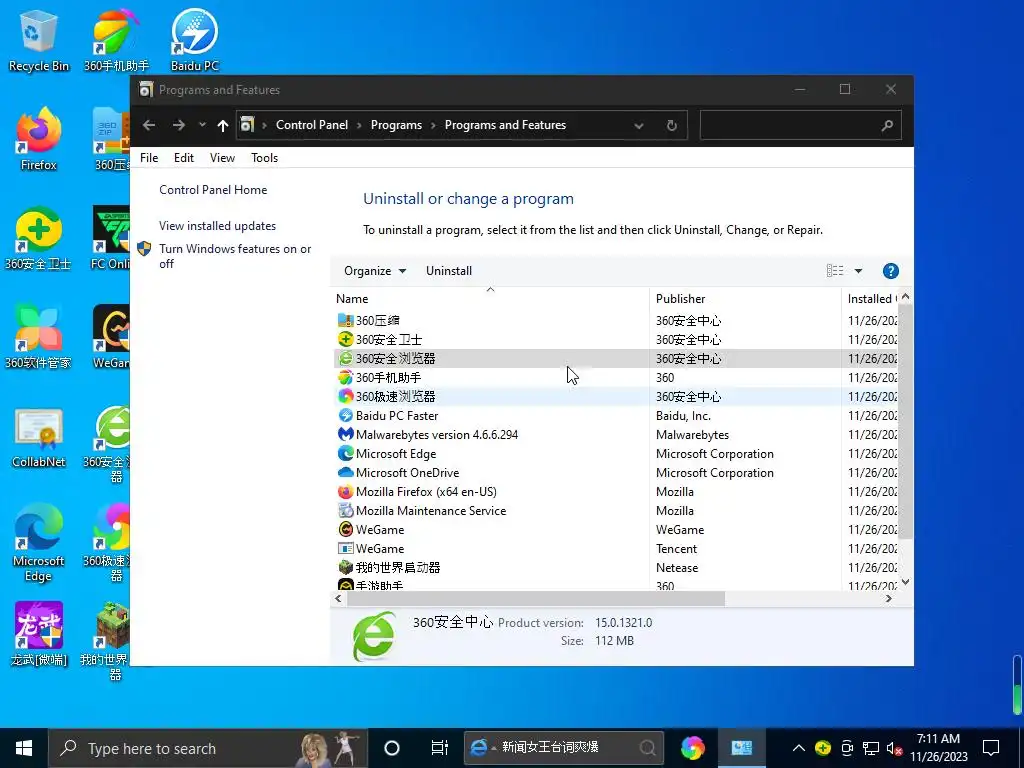The height and width of the screenshot is (768, 1024).
Task: Click Mozilla Maintenance Service icon
Action: [x=345, y=511]
